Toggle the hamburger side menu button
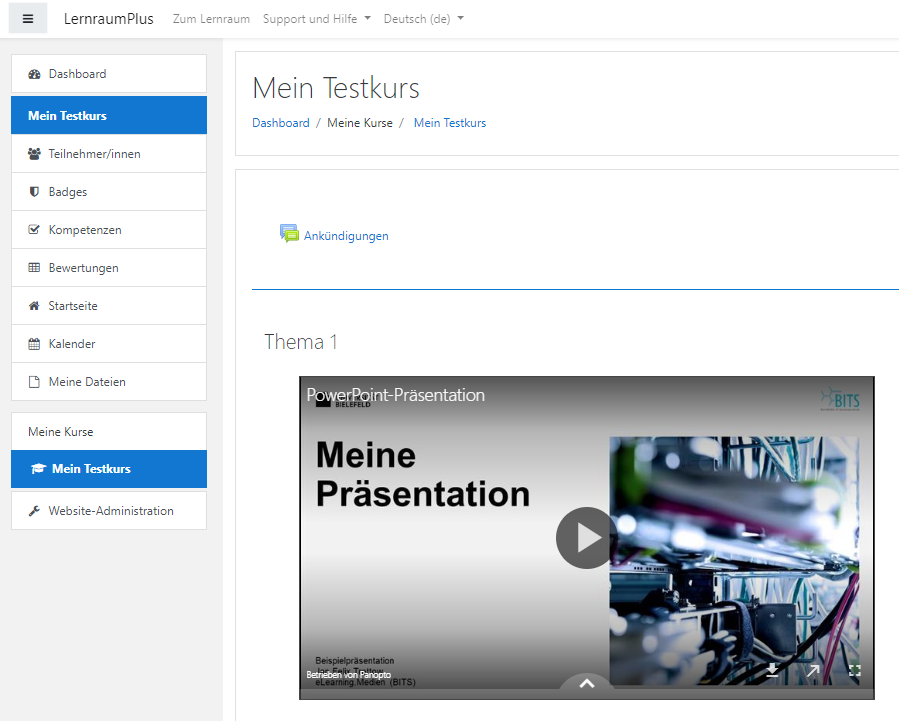The width and height of the screenshot is (899, 721). [x=28, y=19]
